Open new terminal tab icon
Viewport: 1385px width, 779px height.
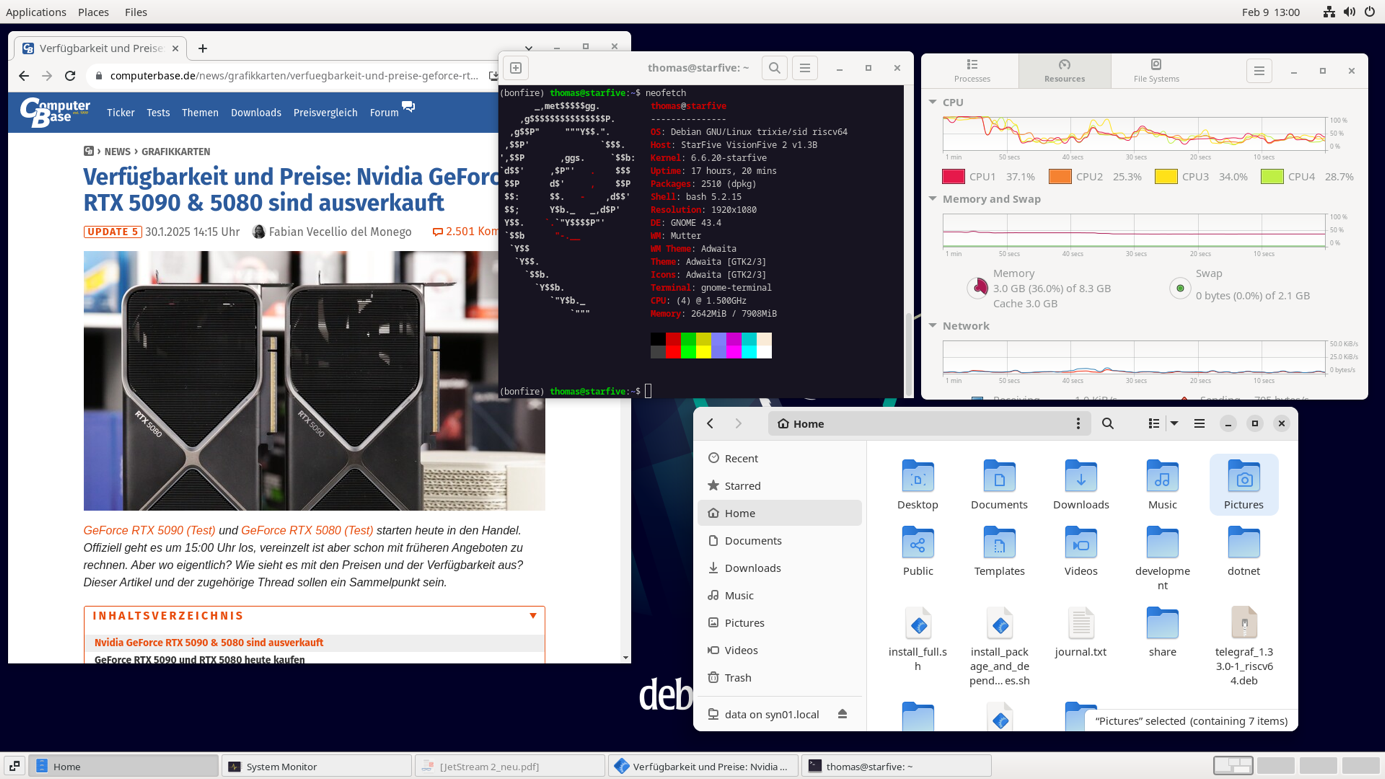point(516,68)
